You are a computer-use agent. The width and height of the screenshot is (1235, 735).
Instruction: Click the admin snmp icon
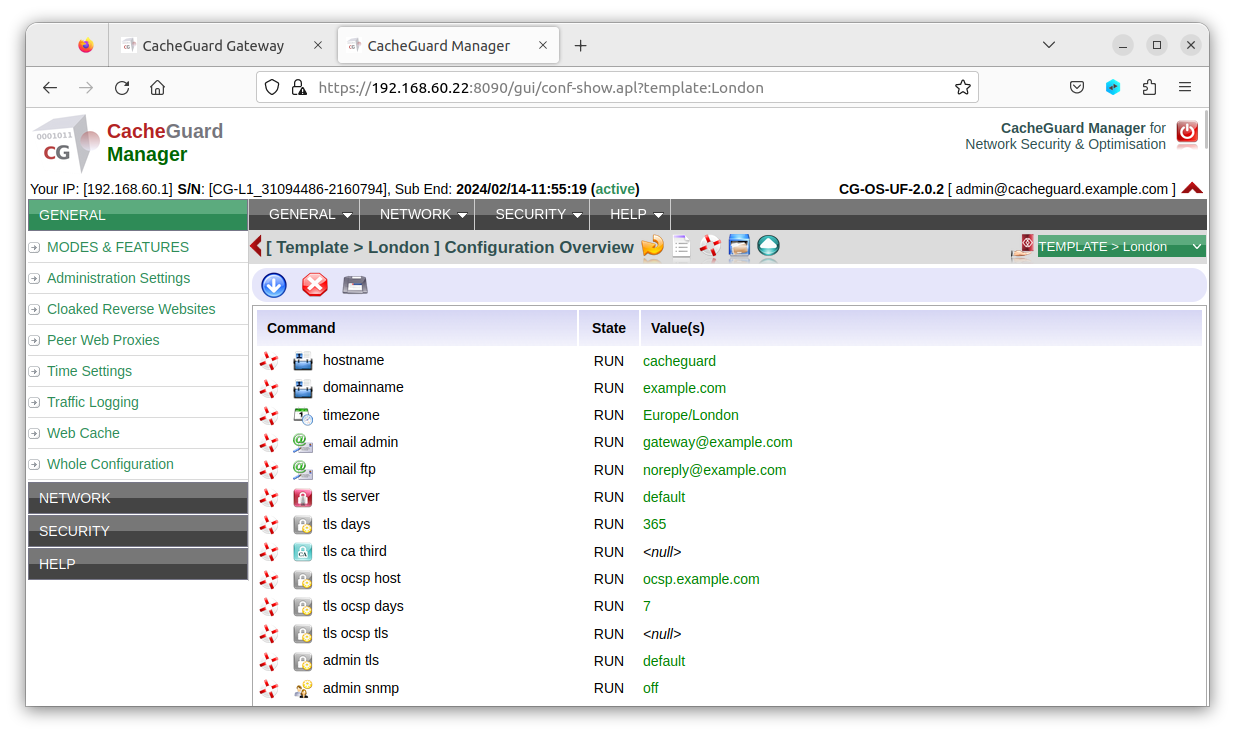point(303,688)
